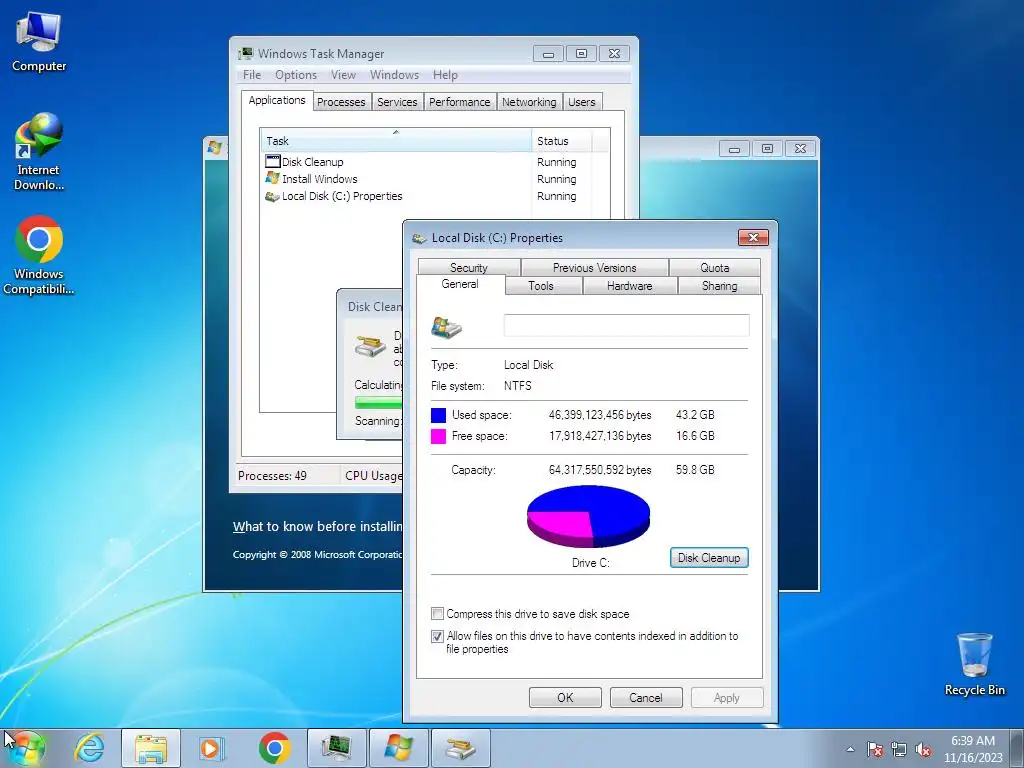Click the magenta Free space color swatch

click(x=438, y=436)
